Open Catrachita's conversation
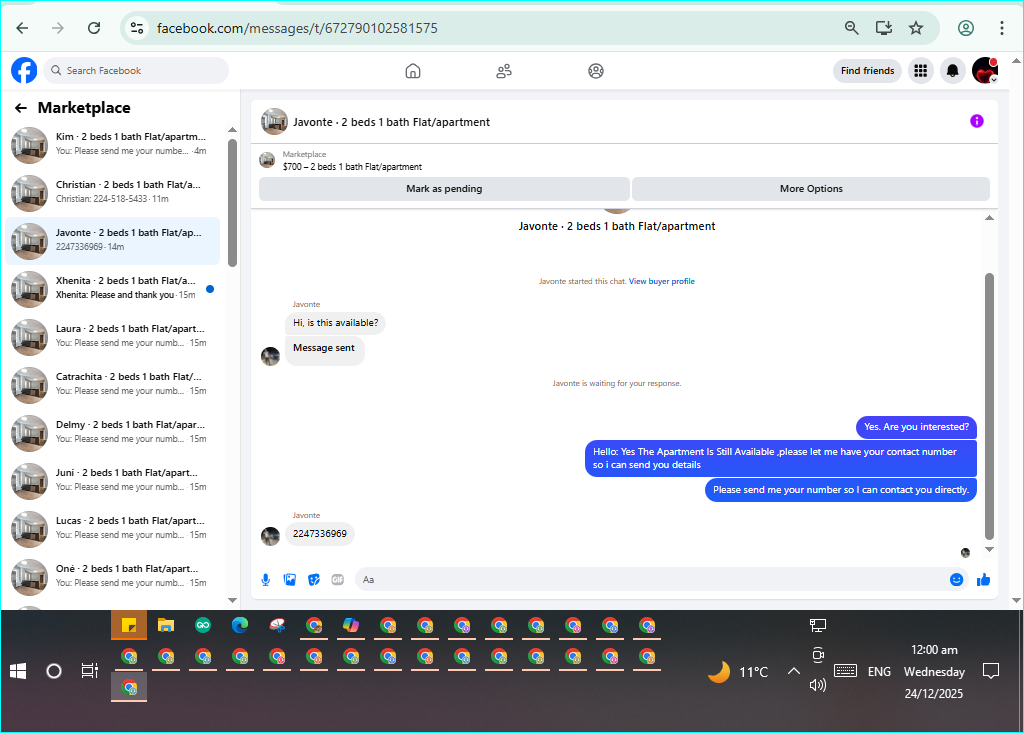 [112, 385]
